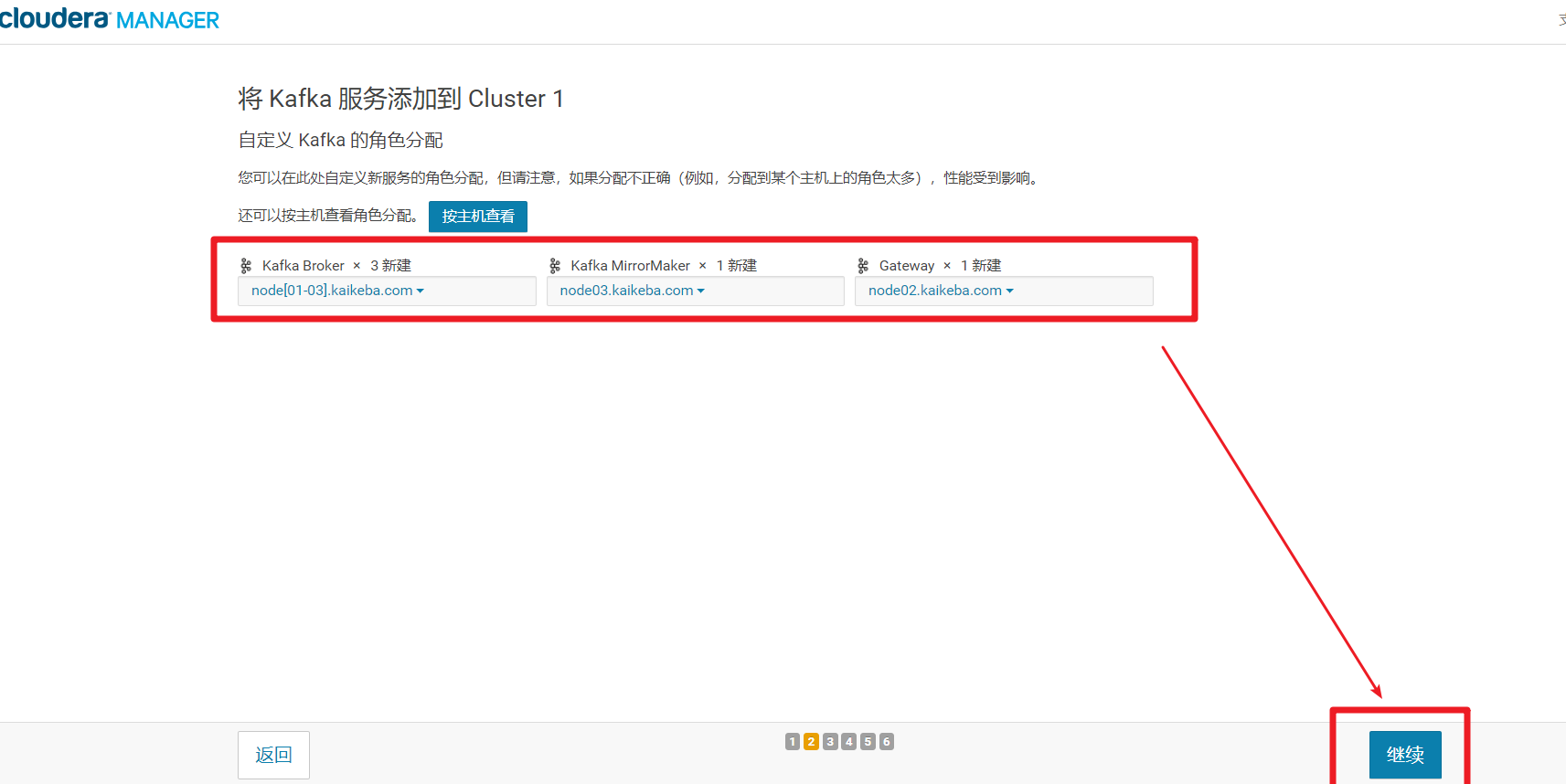
Task: Open the MirrorMaker host dropdown node03.kaikeba.com
Action: [632, 291]
